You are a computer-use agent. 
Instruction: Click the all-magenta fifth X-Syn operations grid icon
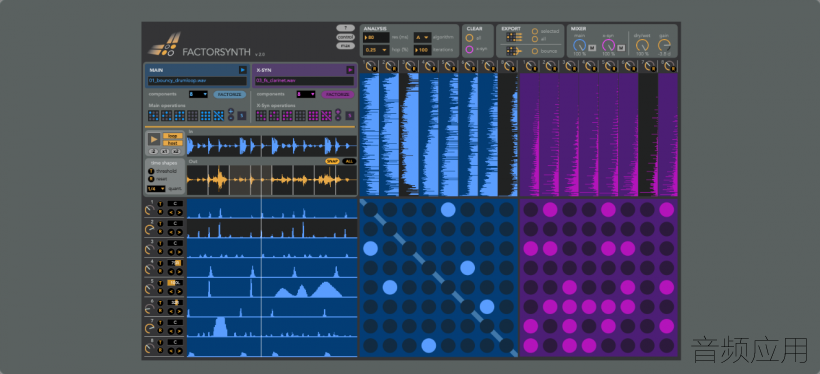pyautogui.click(x=313, y=116)
